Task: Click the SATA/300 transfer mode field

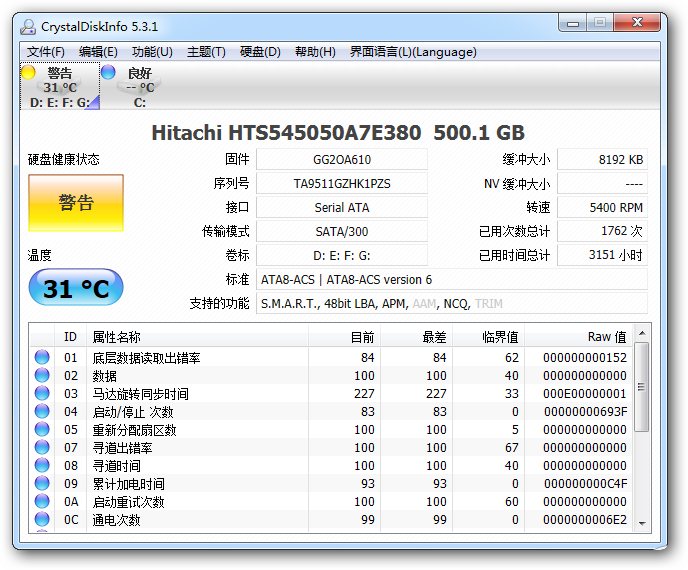Action: 342,231
